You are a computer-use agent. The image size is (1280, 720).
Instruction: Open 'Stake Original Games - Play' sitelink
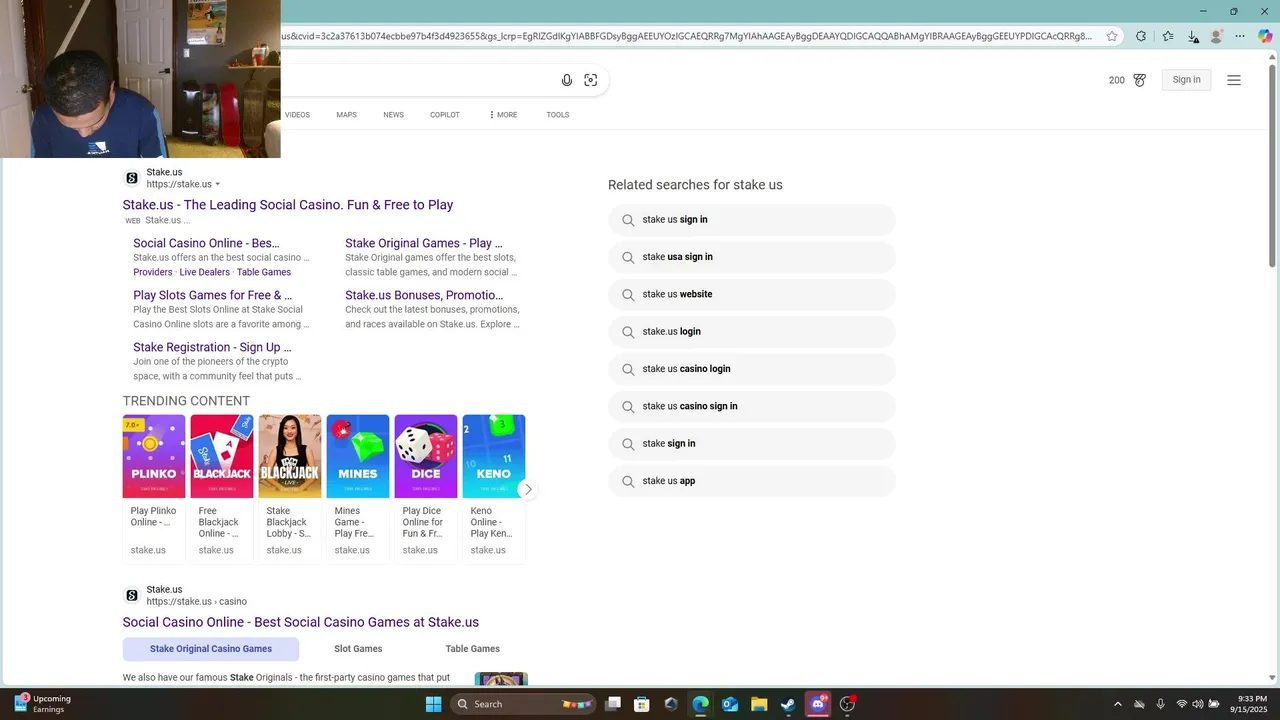[424, 243]
